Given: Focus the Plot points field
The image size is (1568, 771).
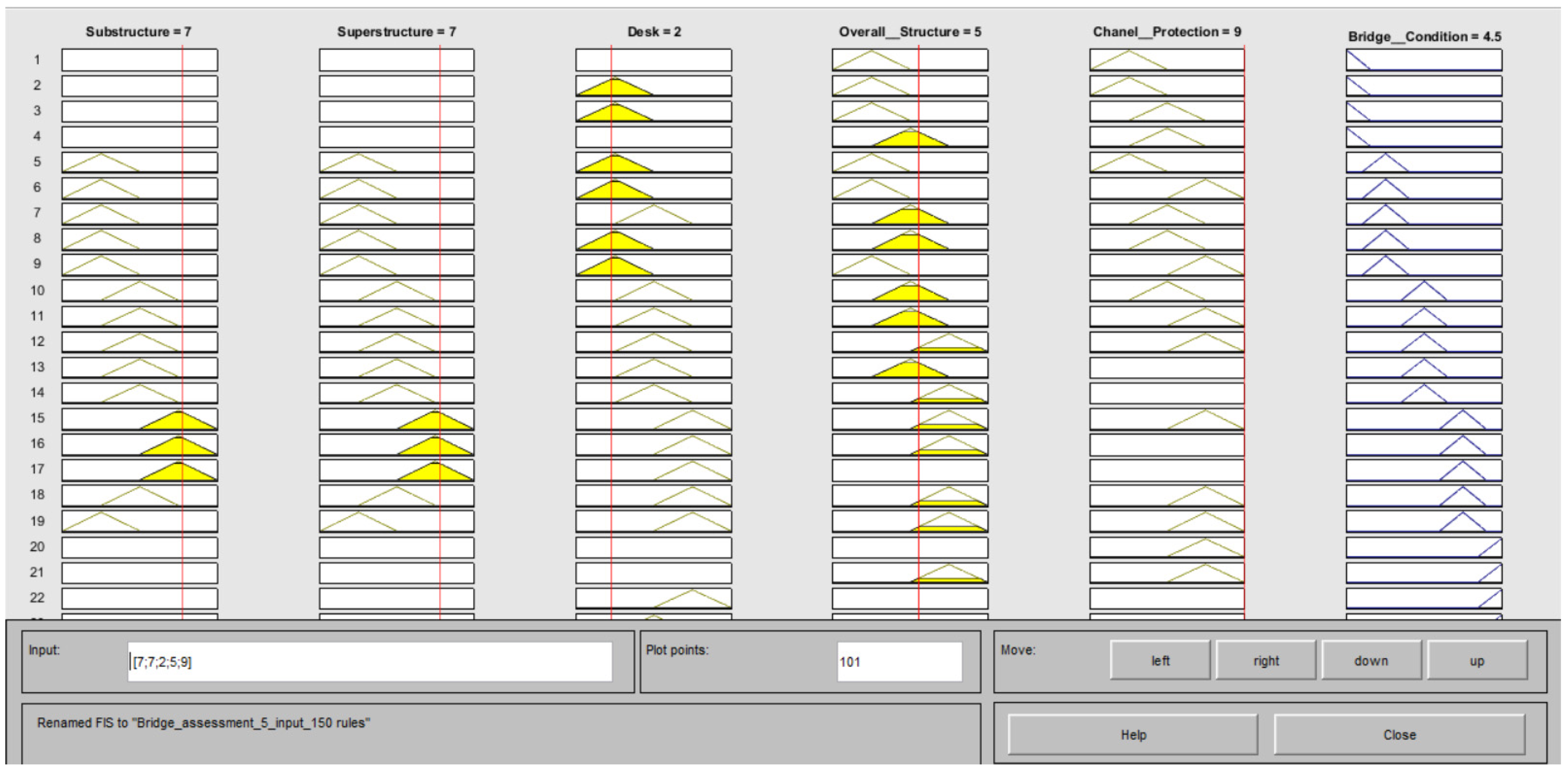Looking at the screenshot, I should point(899,662).
